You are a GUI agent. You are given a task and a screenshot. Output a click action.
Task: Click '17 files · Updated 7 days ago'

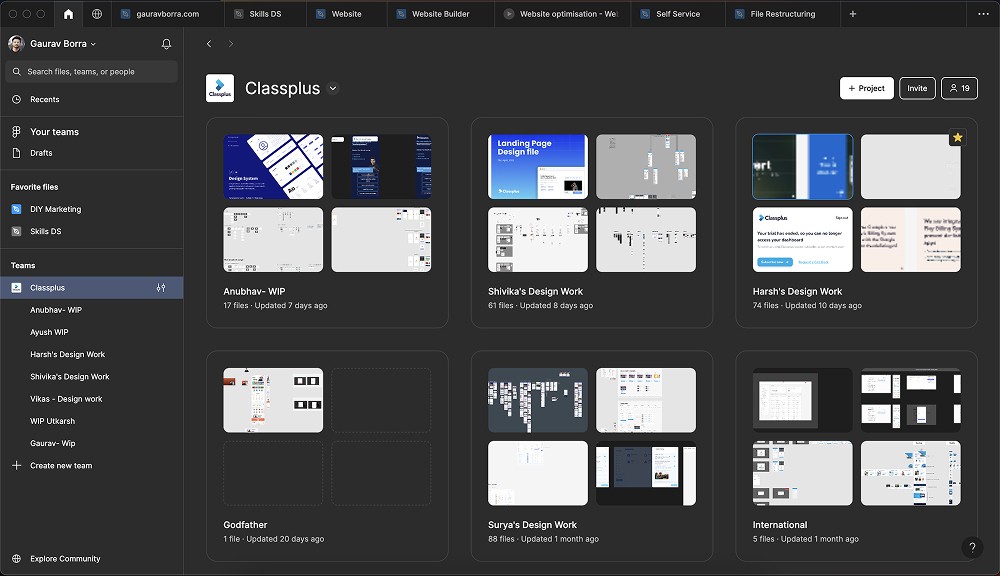pos(275,306)
